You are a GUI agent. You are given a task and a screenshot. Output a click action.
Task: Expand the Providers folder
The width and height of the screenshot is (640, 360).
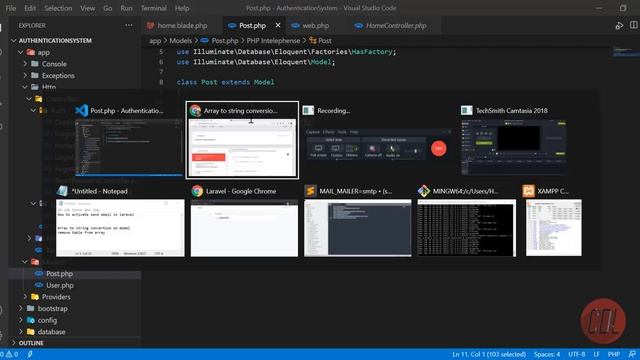(25, 297)
